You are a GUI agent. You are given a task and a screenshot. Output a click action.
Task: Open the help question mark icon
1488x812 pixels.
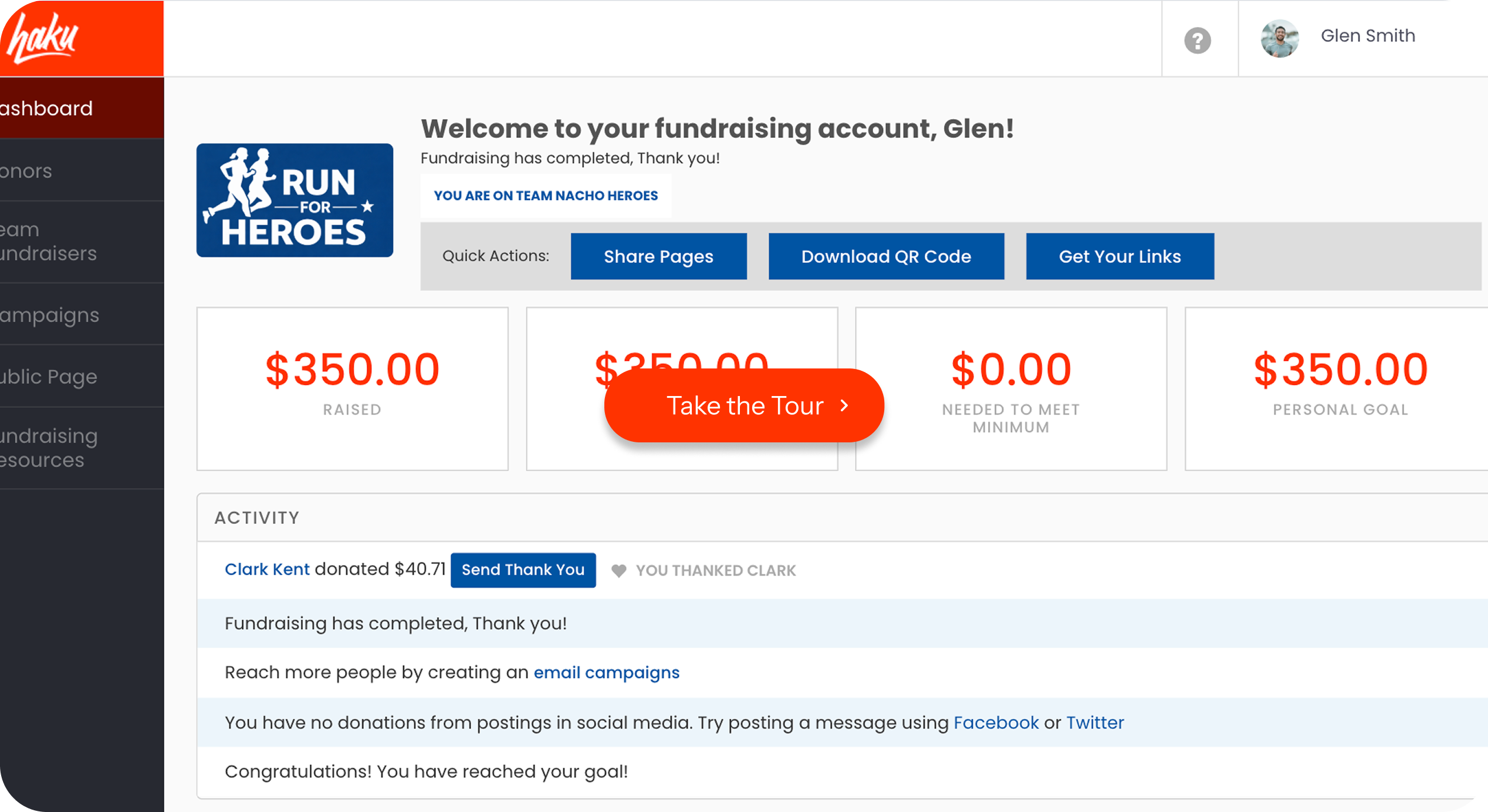pyautogui.click(x=1197, y=40)
